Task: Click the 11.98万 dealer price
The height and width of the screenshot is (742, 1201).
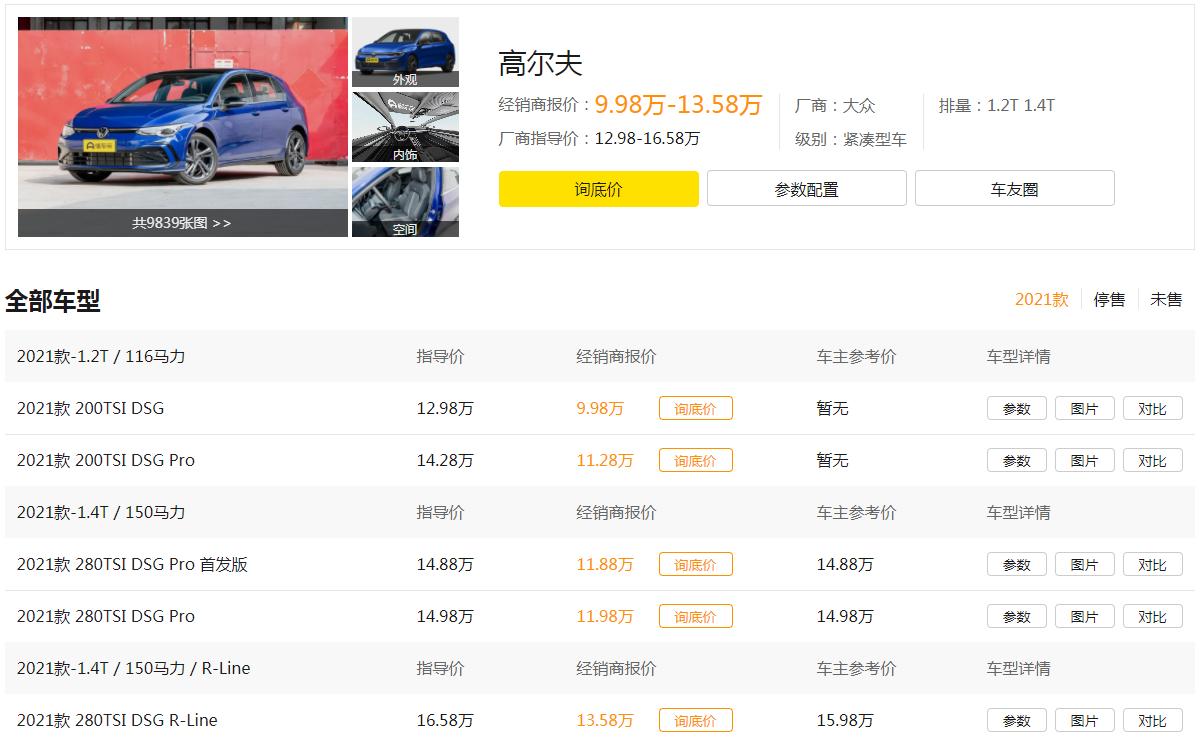Action: coord(605,616)
